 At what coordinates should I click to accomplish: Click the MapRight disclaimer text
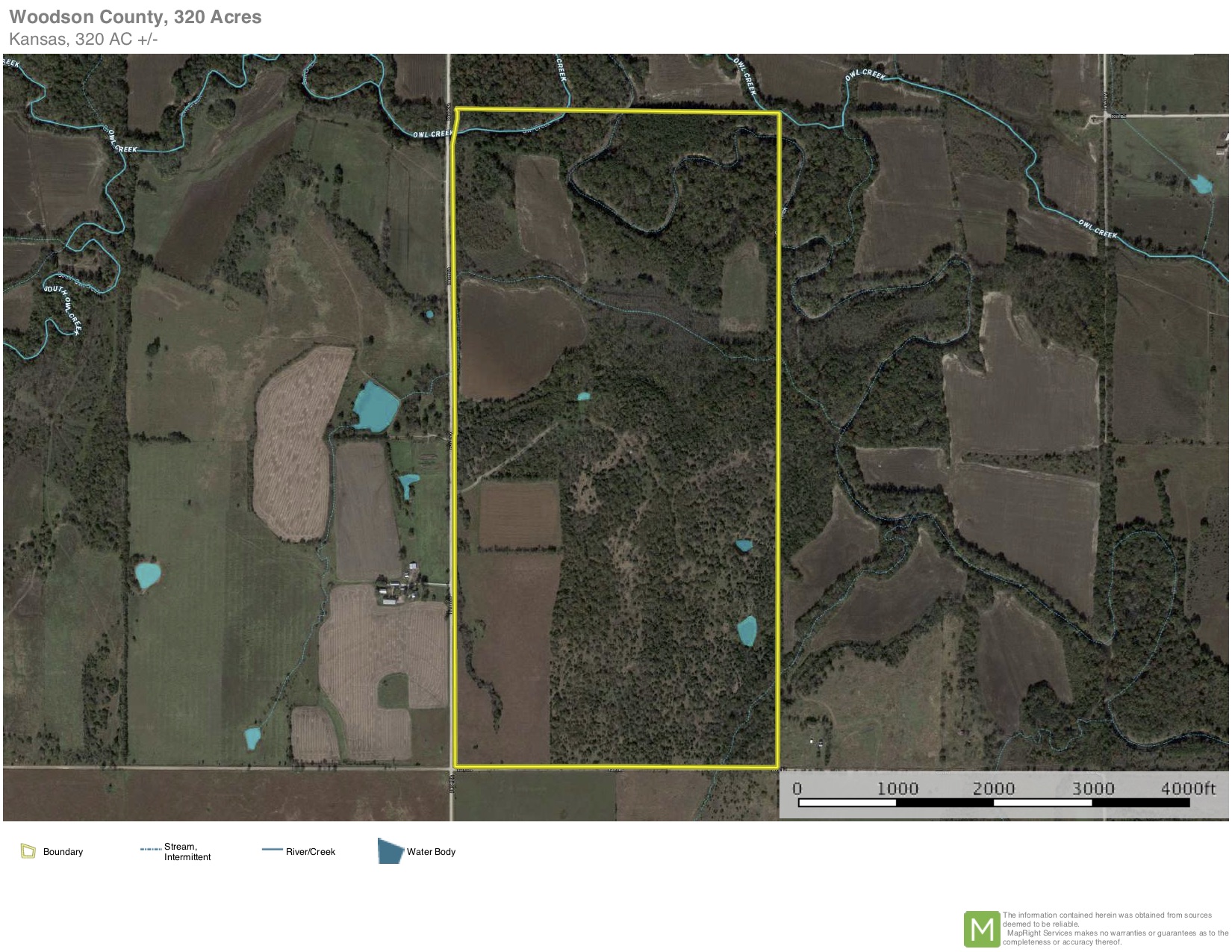pyautogui.click(x=1115, y=928)
